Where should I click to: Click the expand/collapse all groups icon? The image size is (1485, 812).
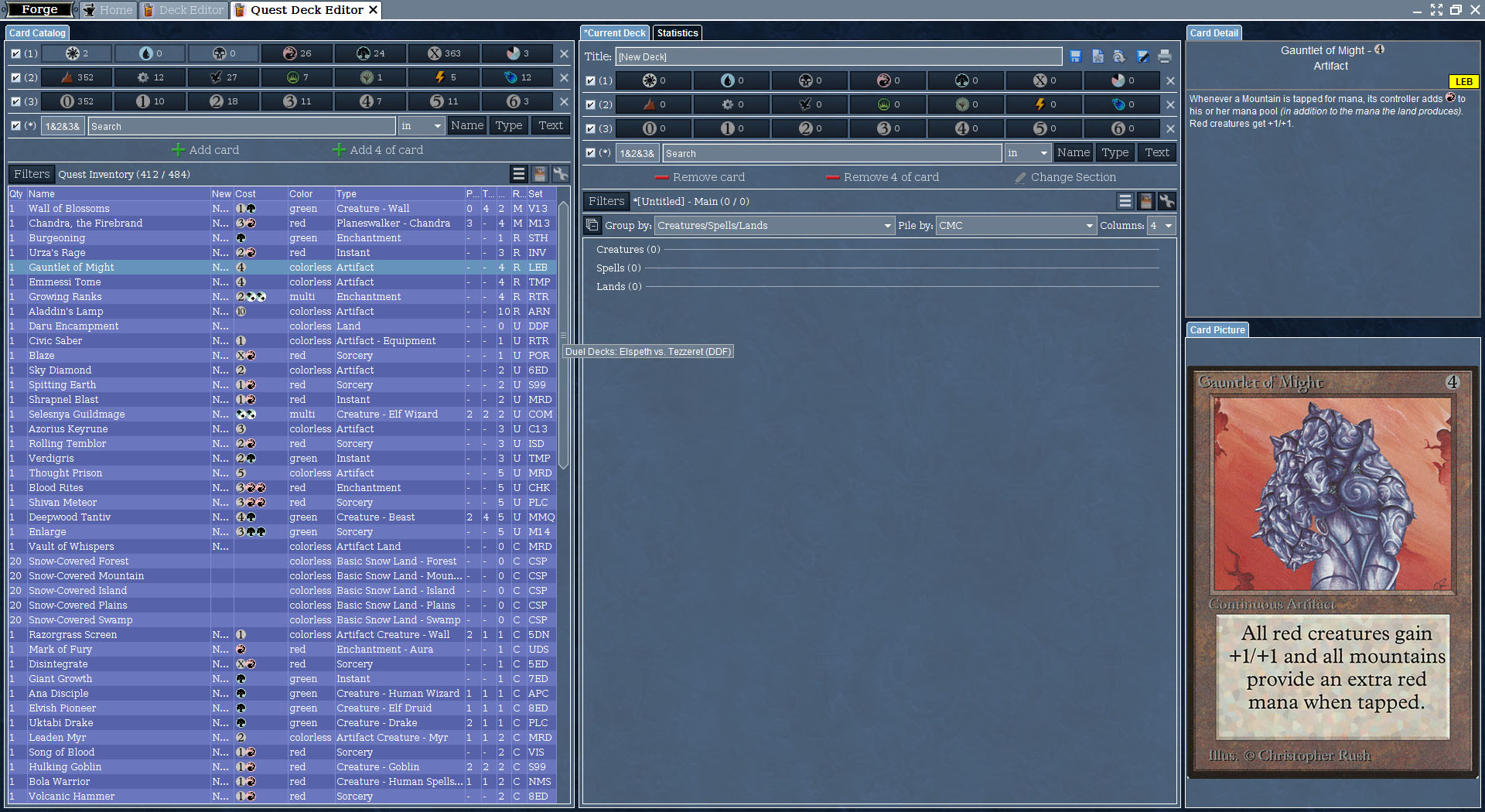coord(592,225)
